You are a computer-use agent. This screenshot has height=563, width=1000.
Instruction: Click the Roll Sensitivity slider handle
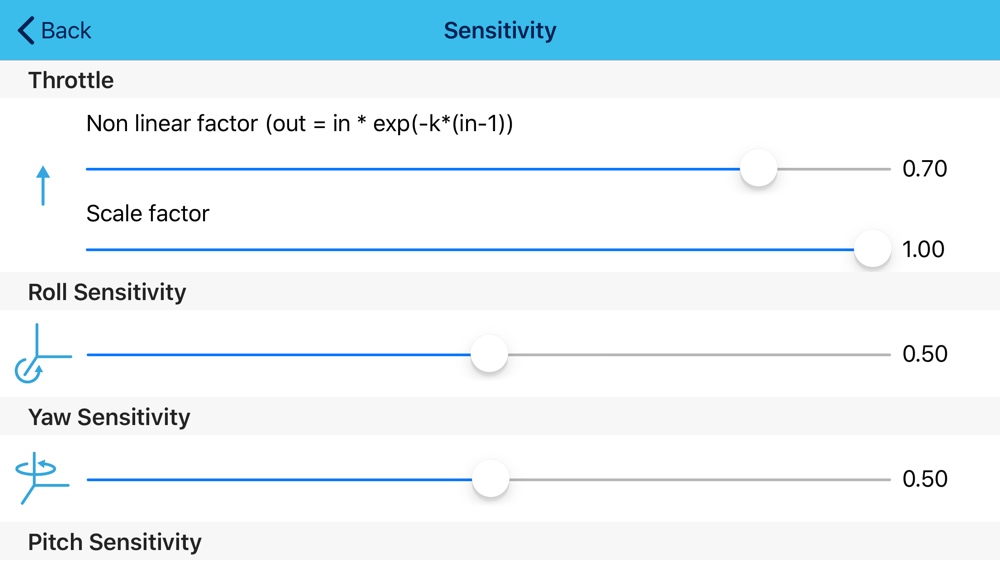[x=489, y=354]
